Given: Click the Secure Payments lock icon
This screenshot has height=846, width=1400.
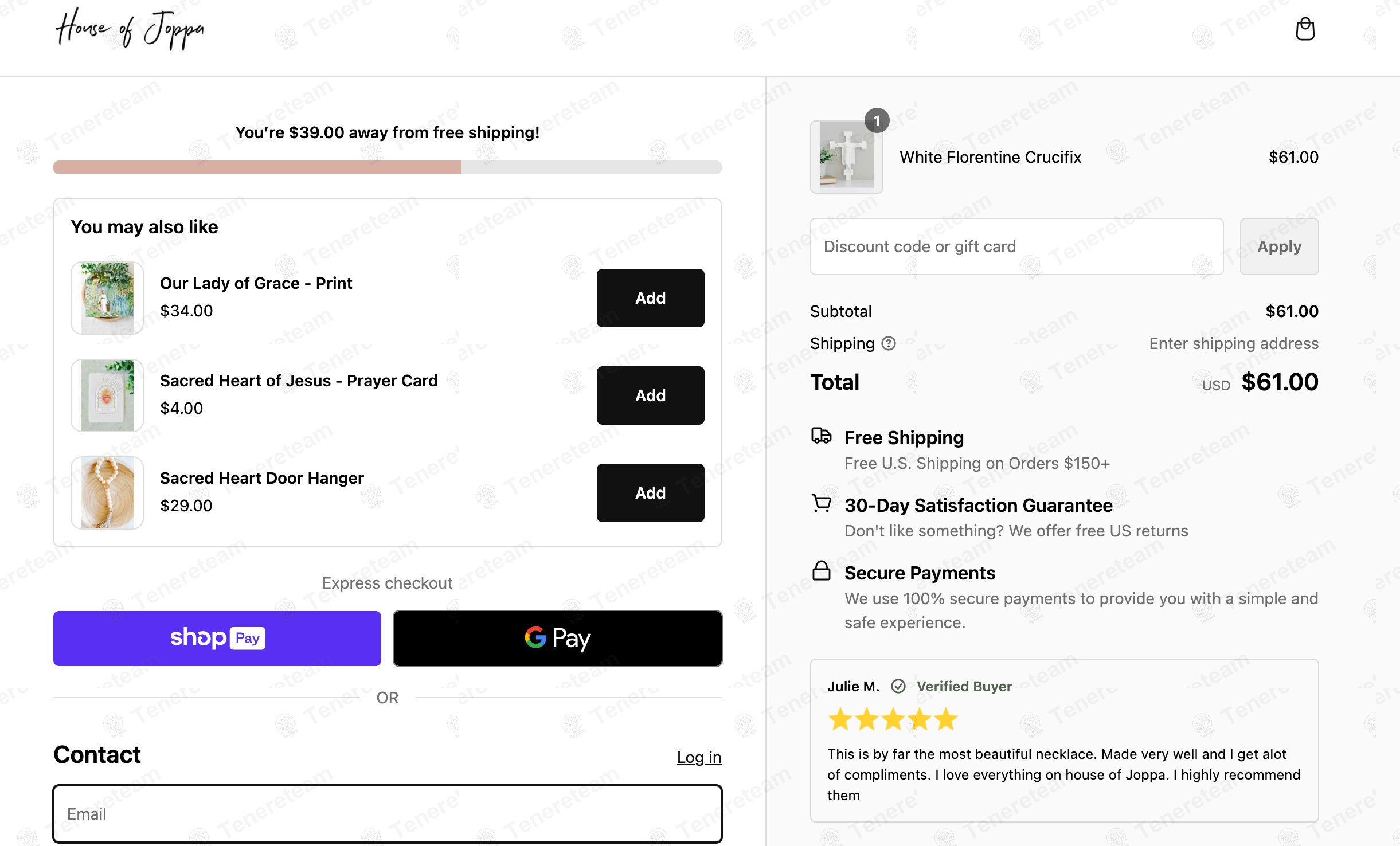Looking at the screenshot, I should click(x=821, y=570).
